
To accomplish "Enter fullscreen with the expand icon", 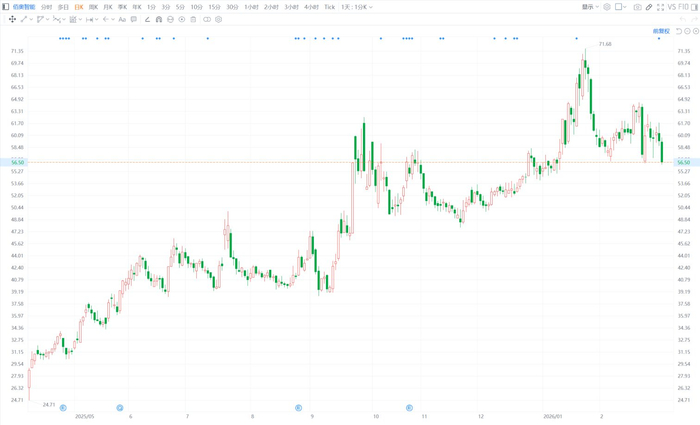I will 660,7.
